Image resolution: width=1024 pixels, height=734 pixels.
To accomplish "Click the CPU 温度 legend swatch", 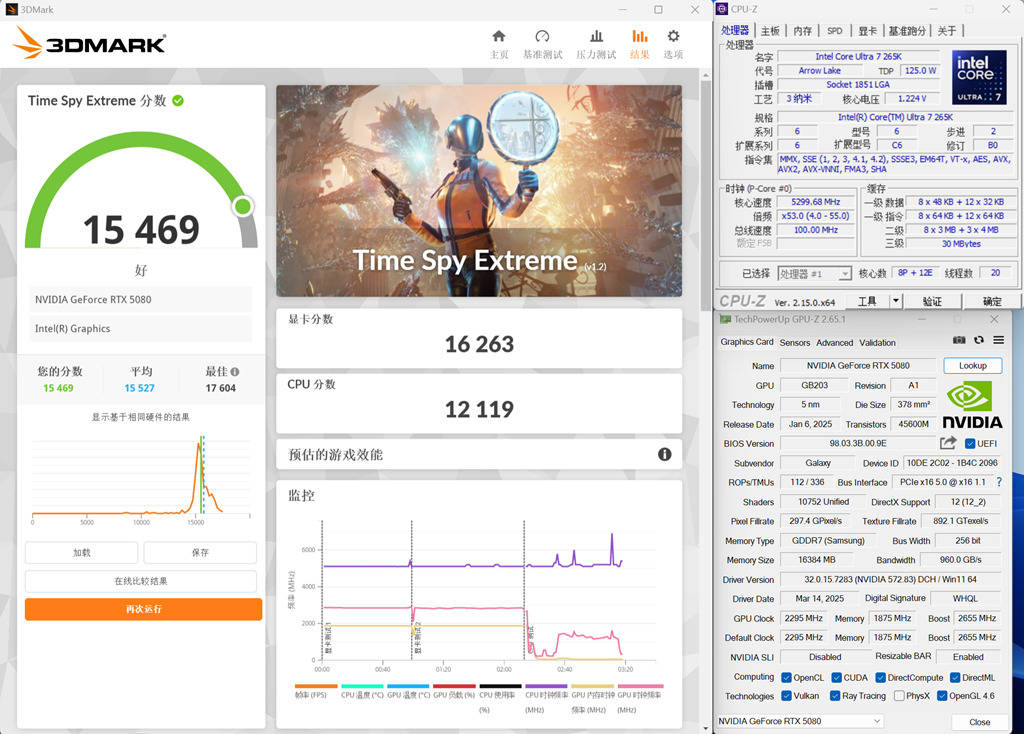I will pyautogui.click(x=362, y=686).
